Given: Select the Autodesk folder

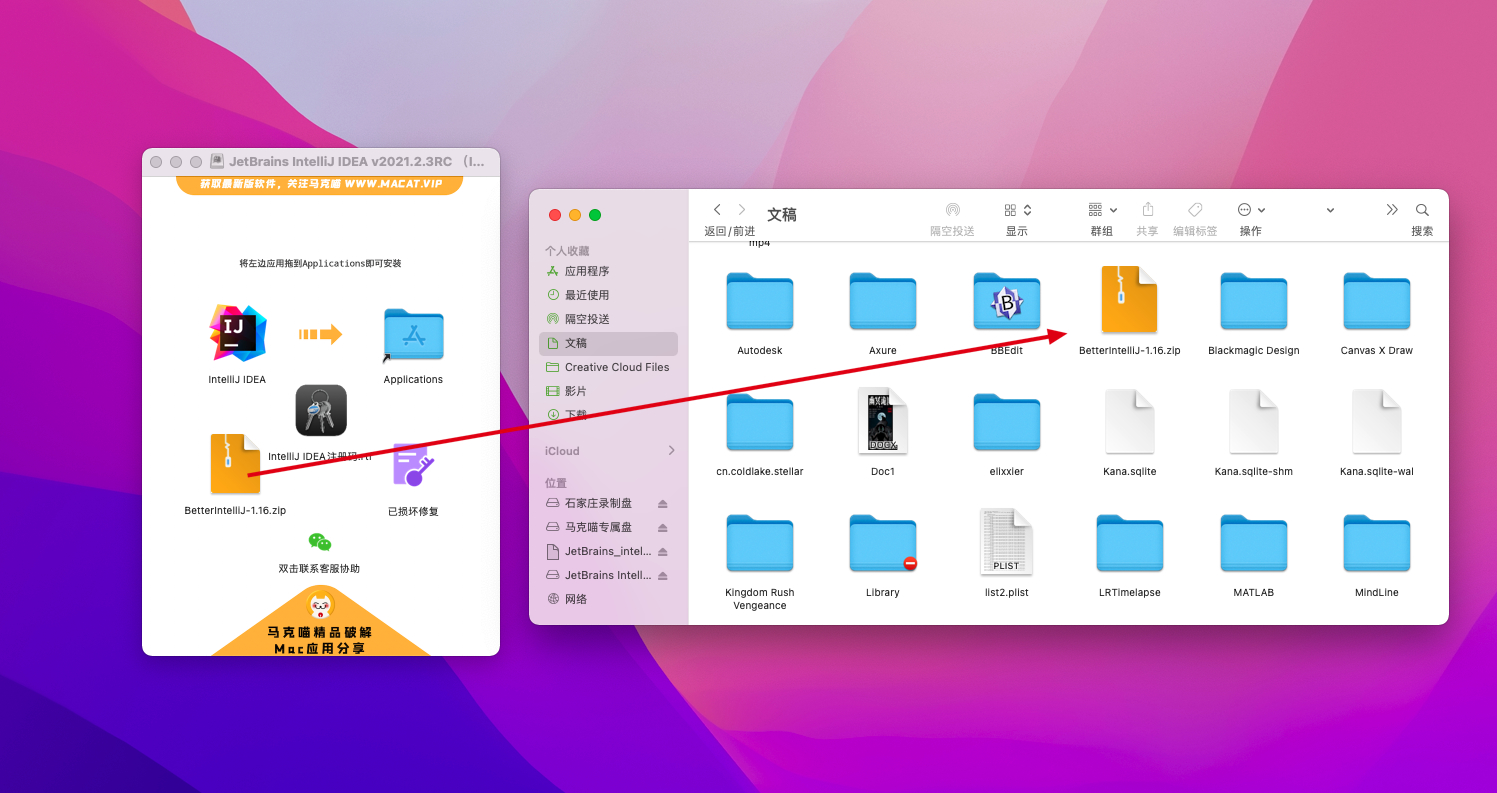Looking at the screenshot, I should [x=760, y=301].
